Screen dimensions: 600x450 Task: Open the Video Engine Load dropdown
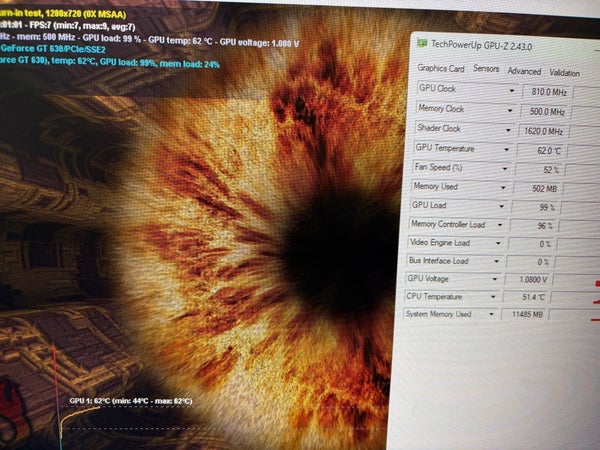[x=498, y=243]
